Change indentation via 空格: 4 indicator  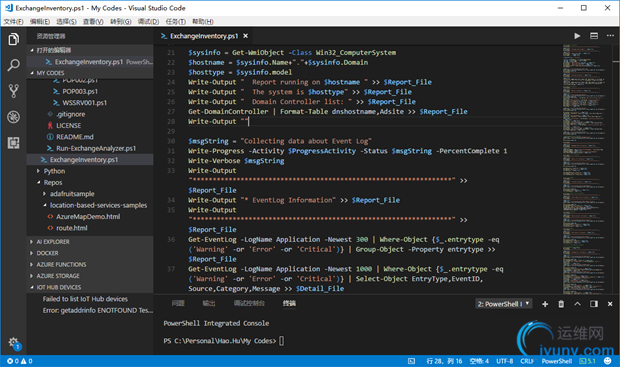coord(479,361)
